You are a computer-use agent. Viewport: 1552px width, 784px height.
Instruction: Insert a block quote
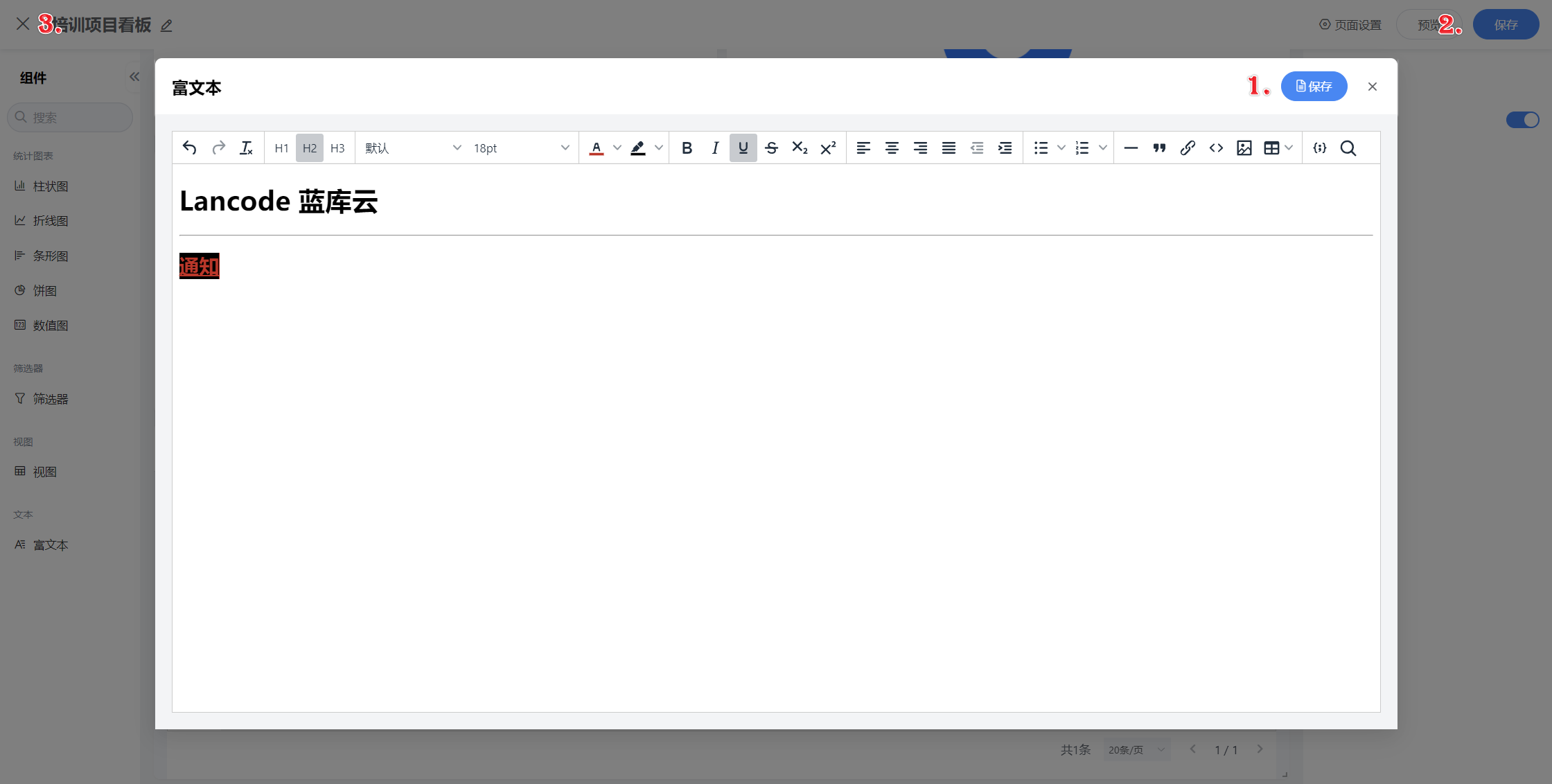pos(1159,148)
